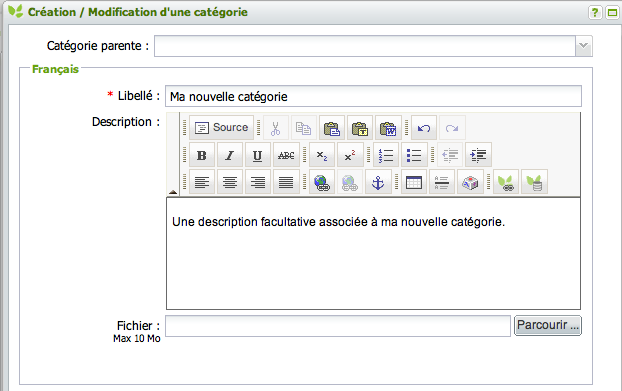Insert a table
The image size is (622, 391).
point(414,182)
